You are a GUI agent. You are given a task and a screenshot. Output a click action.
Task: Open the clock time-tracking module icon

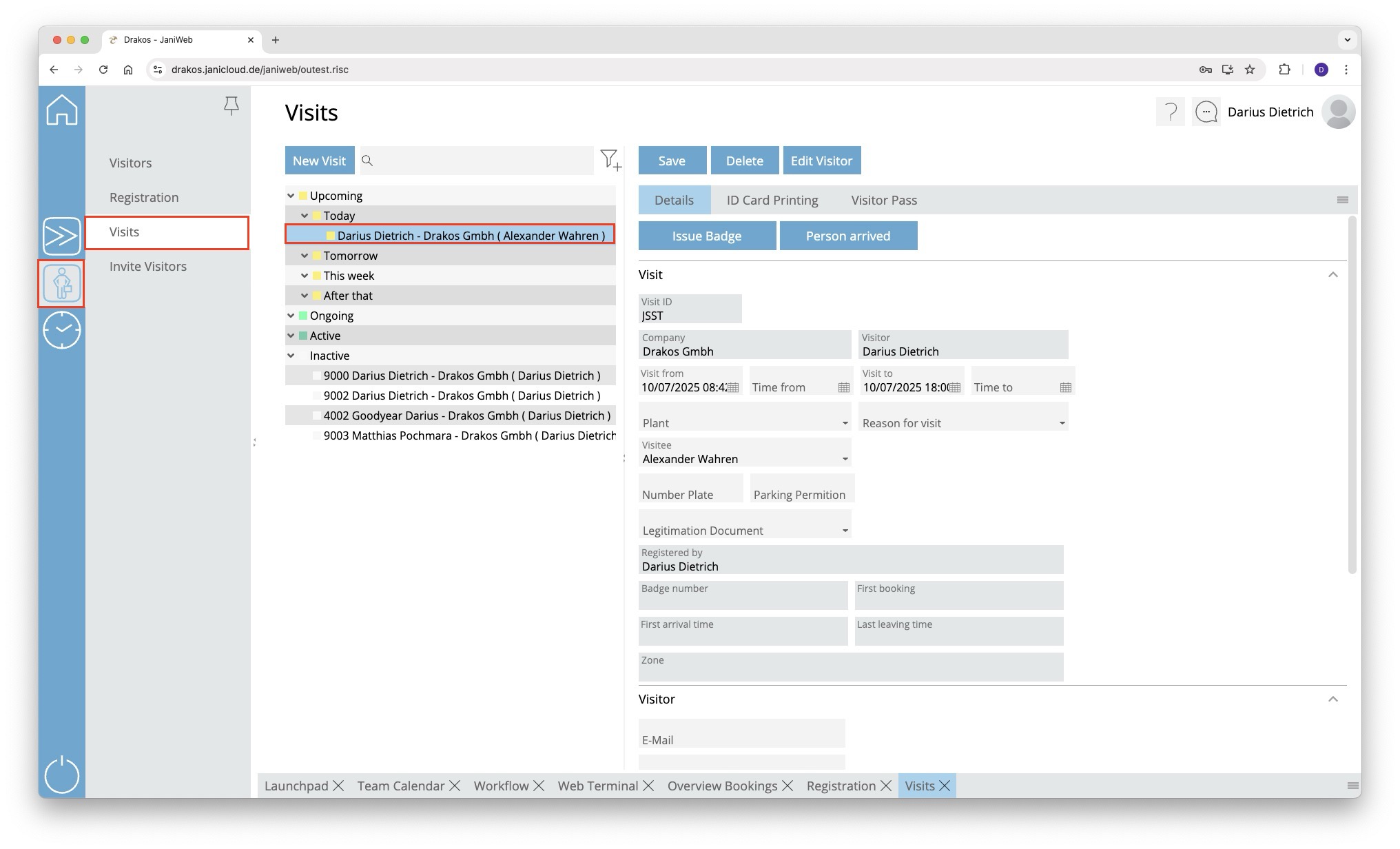(61, 330)
